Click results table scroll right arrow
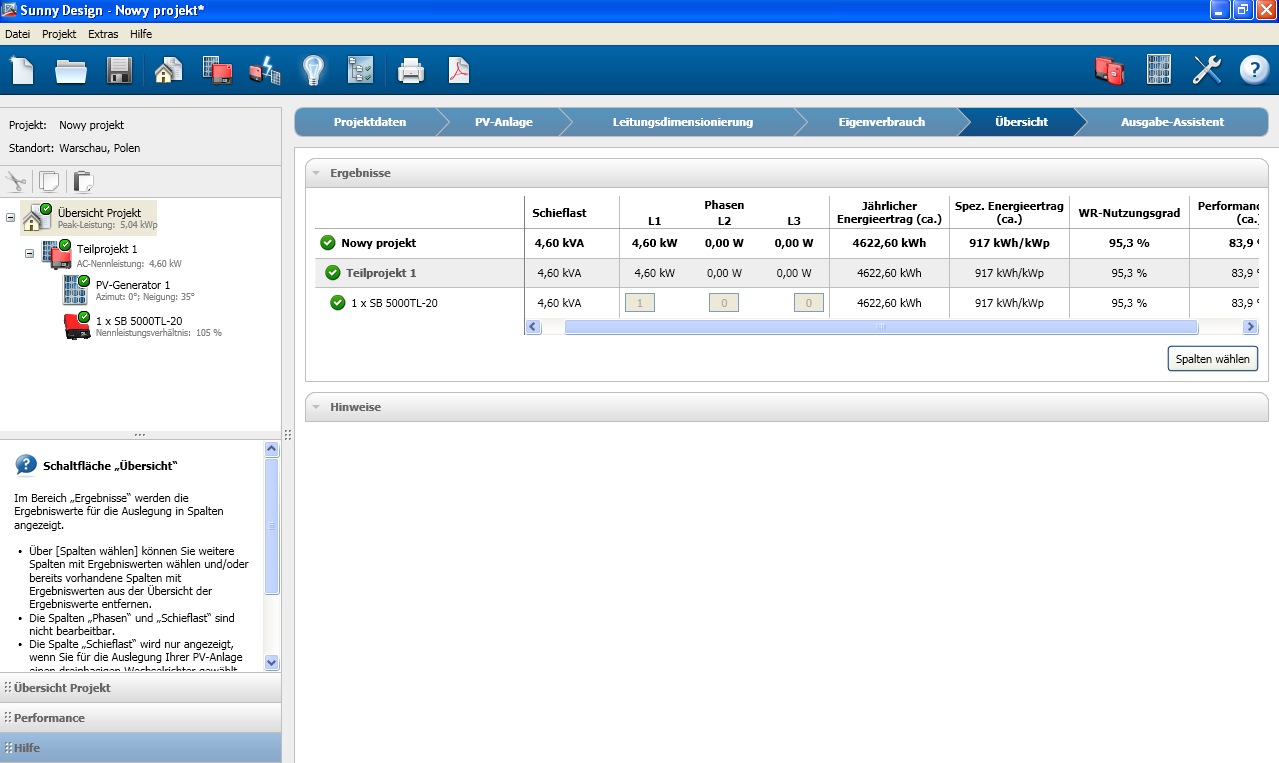This screenshot has width=1279, height=763. tap(1250, 327)
